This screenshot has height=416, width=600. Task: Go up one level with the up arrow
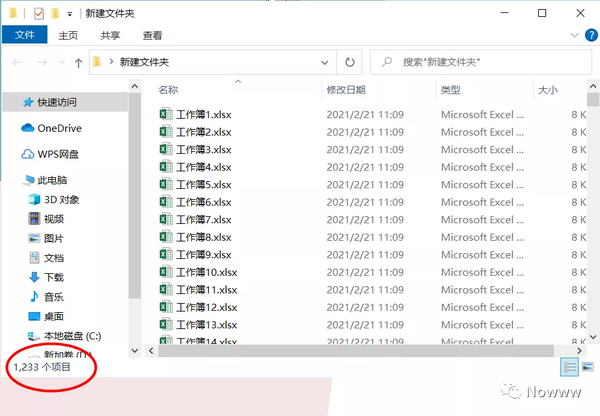tap(78, 62)
